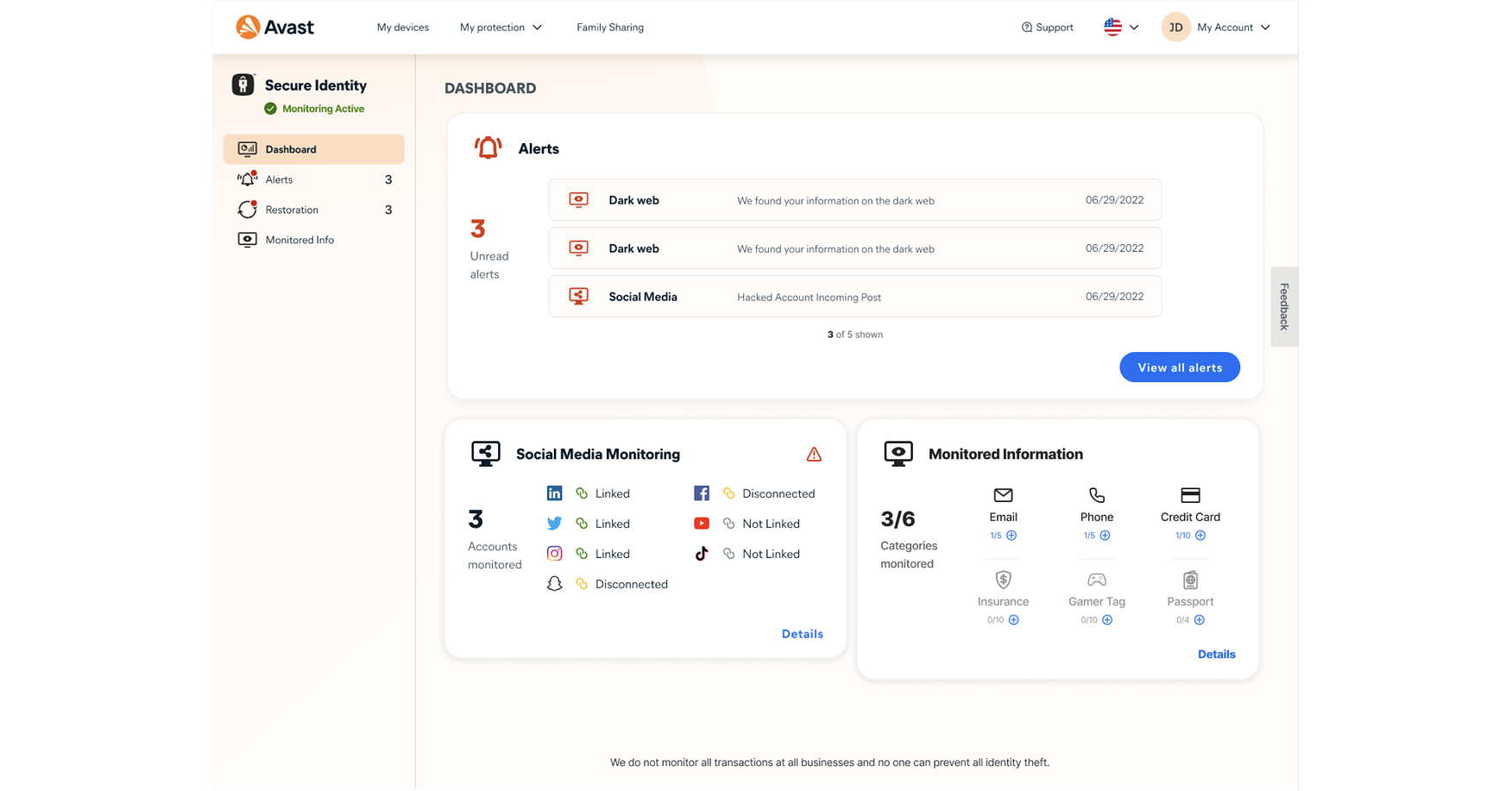Add an Email with the plus icon
Image resolution: width=1512 pixels, height=791 pixels.
pyautogui.click(x=1011, y=536)
